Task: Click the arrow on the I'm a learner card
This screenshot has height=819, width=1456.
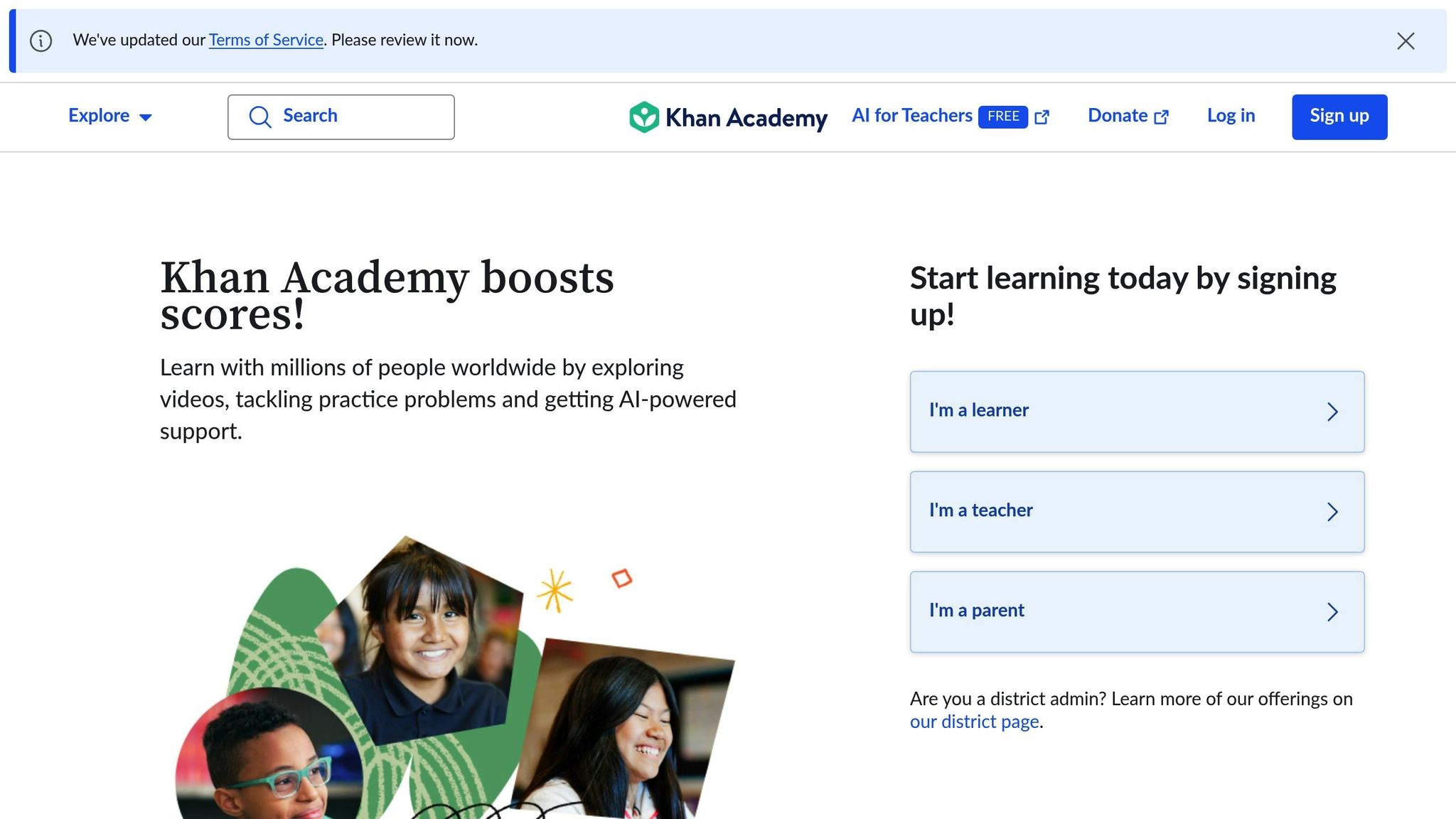Action: coord(1333,412)
